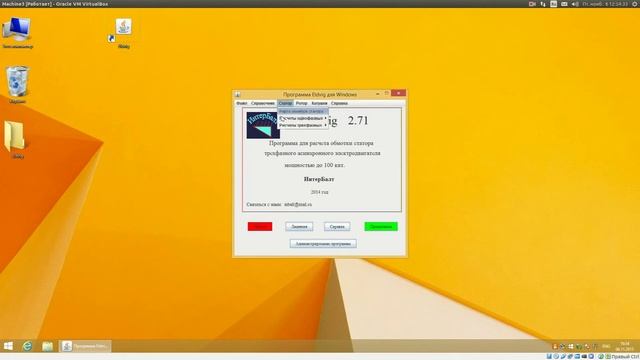This screenshot has height=360, width=640.
Task: Open the Ubuntu mail envelope indicator
Action: (564, 4)
